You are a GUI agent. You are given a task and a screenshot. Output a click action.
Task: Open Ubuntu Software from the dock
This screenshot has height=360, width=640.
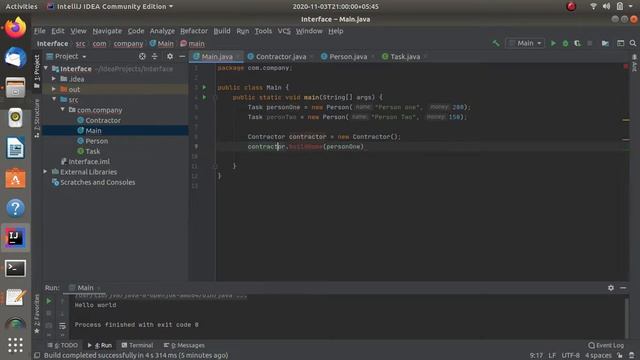pyautogui.click(x=15, y=178)
